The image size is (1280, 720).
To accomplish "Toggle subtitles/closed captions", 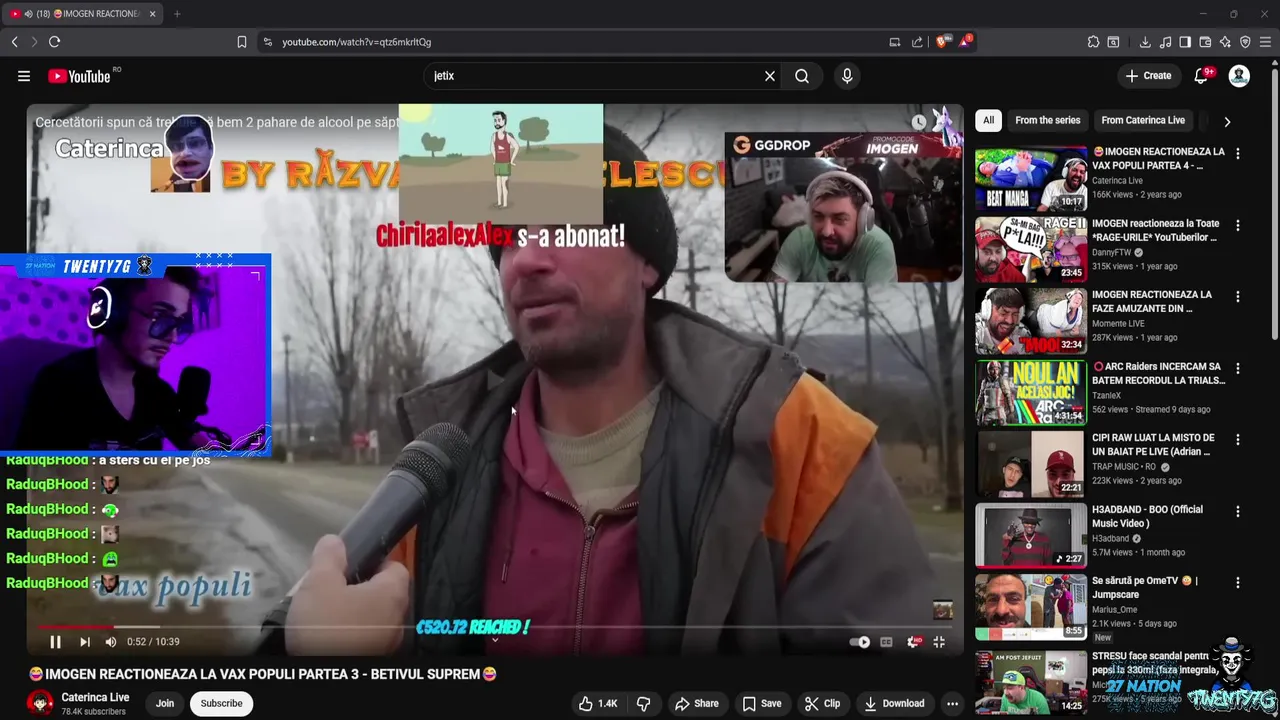I will (886, 642).
